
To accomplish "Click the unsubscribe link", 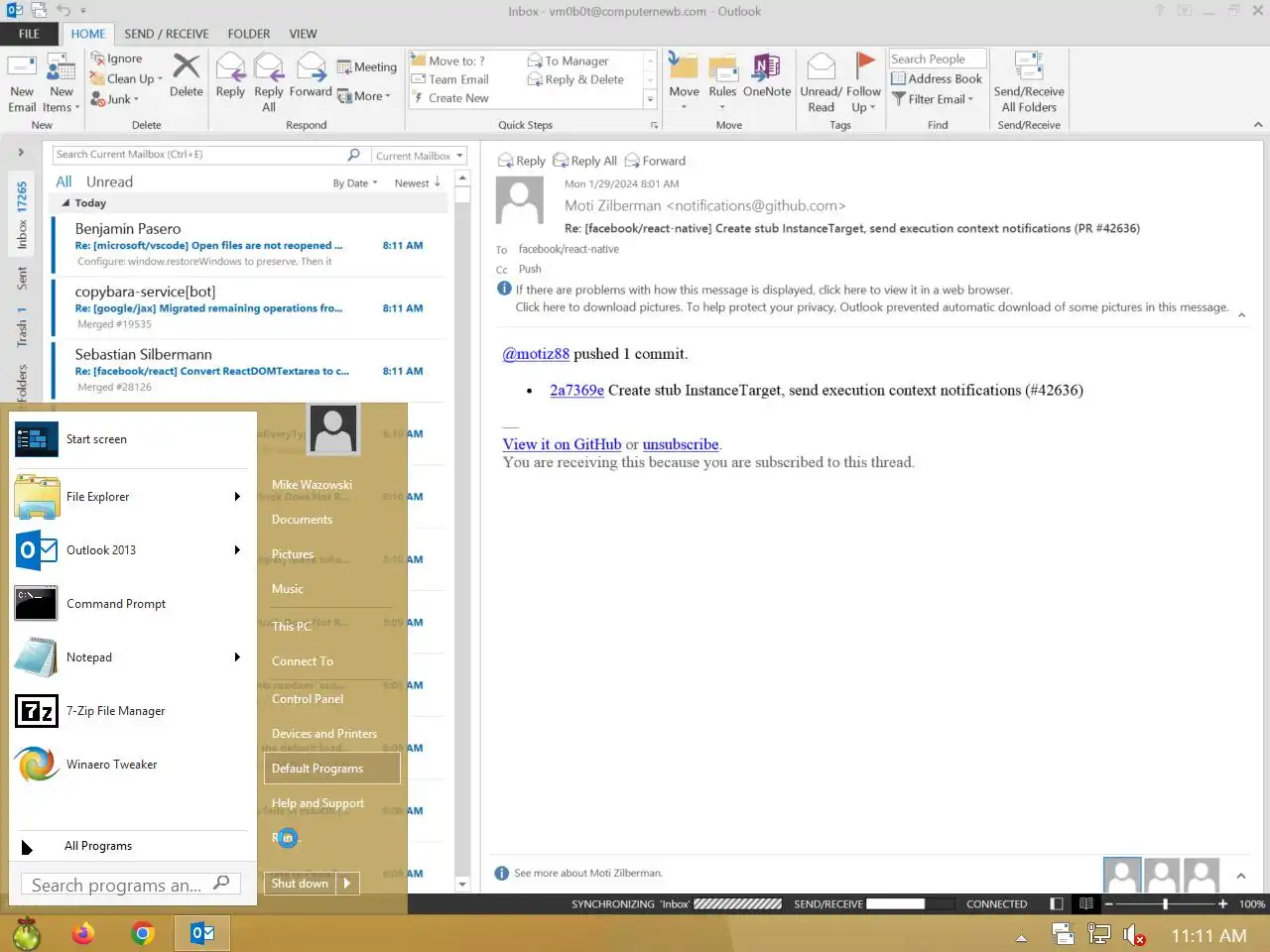I will pos(681,444).
